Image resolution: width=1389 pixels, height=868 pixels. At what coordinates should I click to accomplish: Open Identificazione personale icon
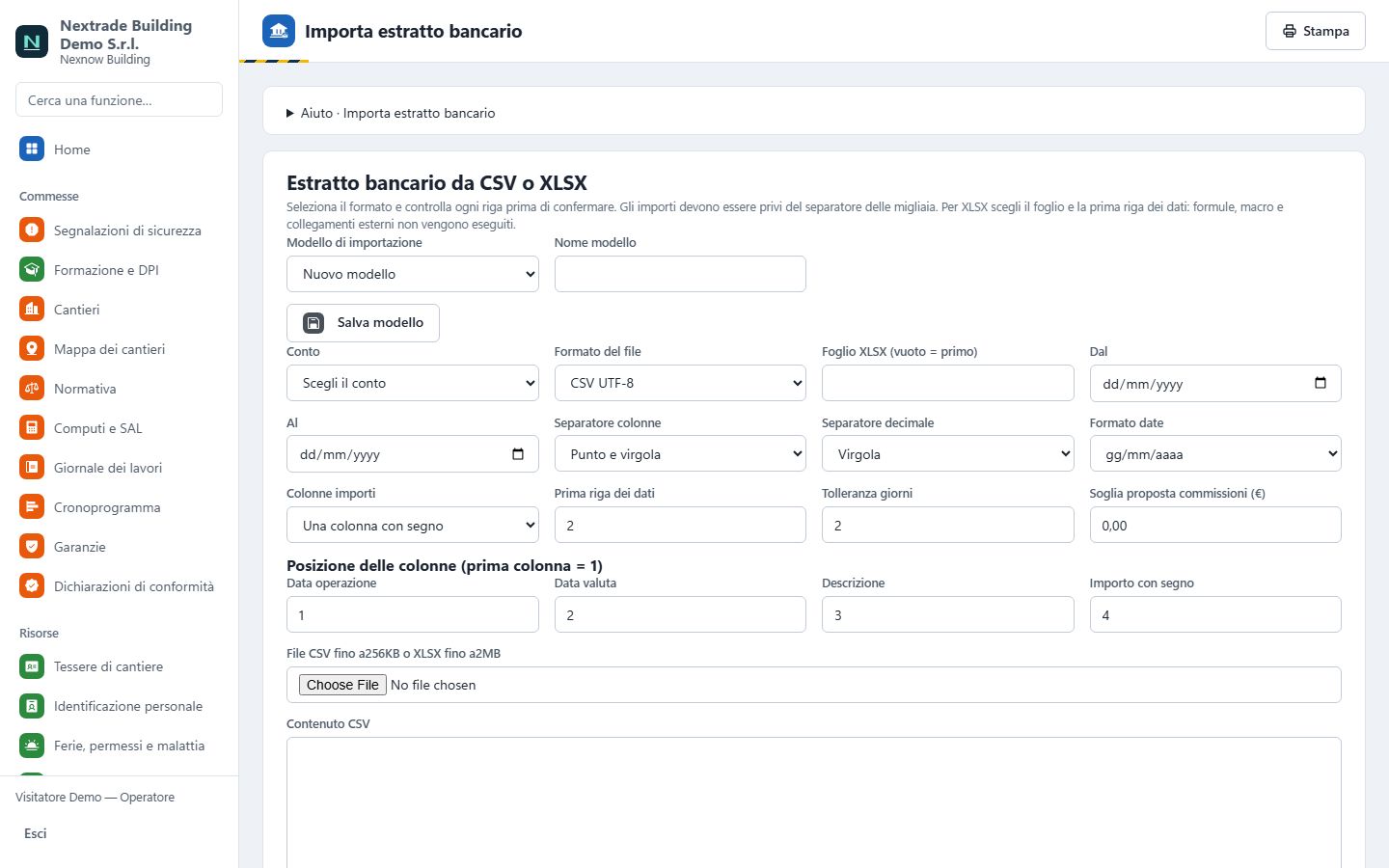pyautogui.click(x=32, y=705)
